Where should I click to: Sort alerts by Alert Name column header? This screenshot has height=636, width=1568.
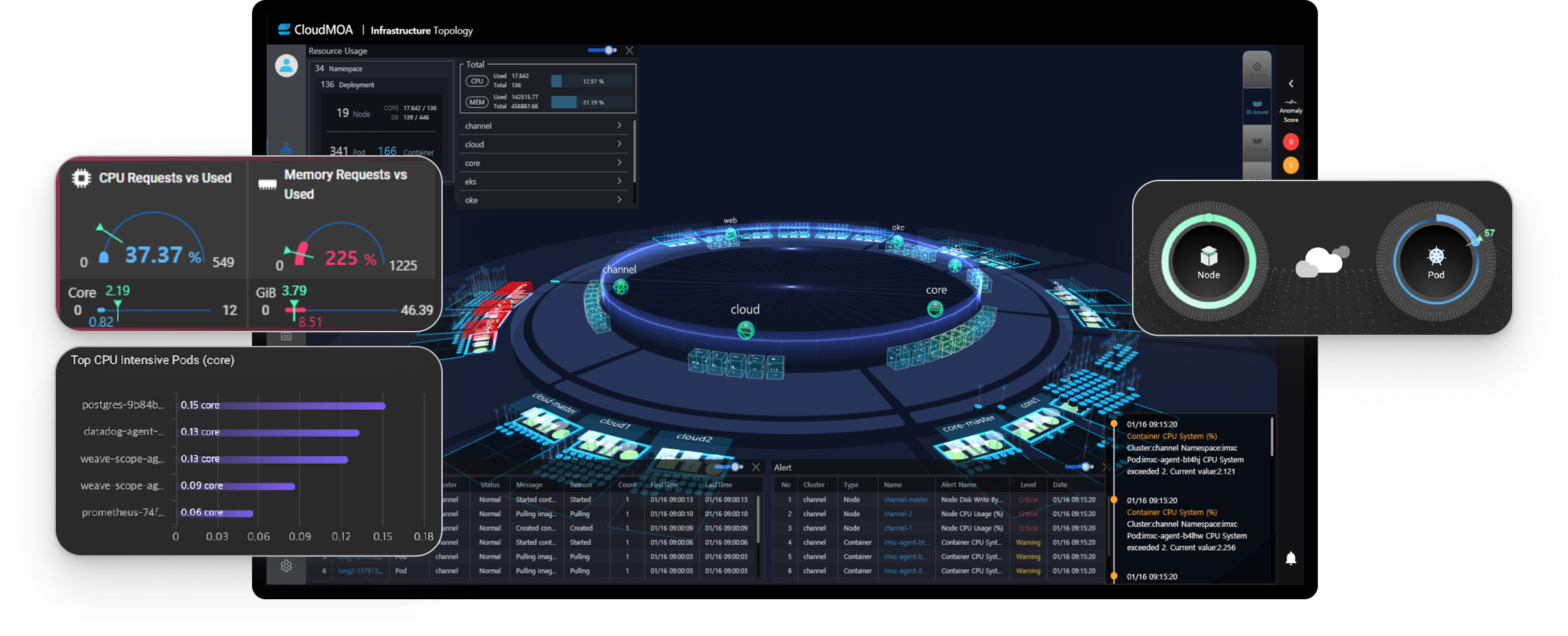point(958,485)
